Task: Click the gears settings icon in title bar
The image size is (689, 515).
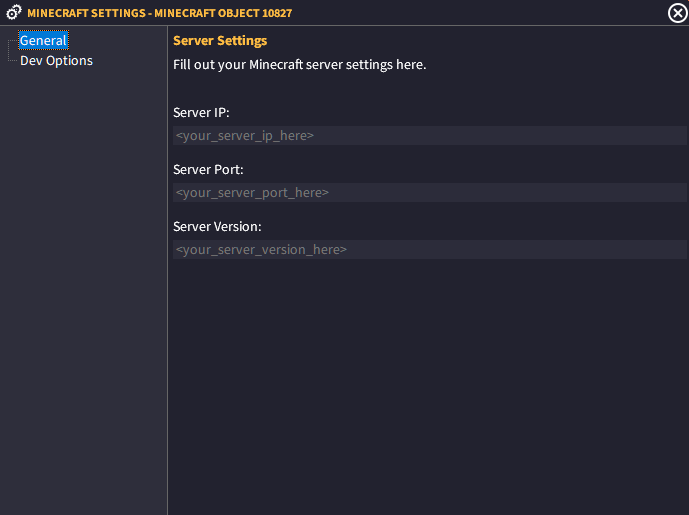Action: coord(14,12)
